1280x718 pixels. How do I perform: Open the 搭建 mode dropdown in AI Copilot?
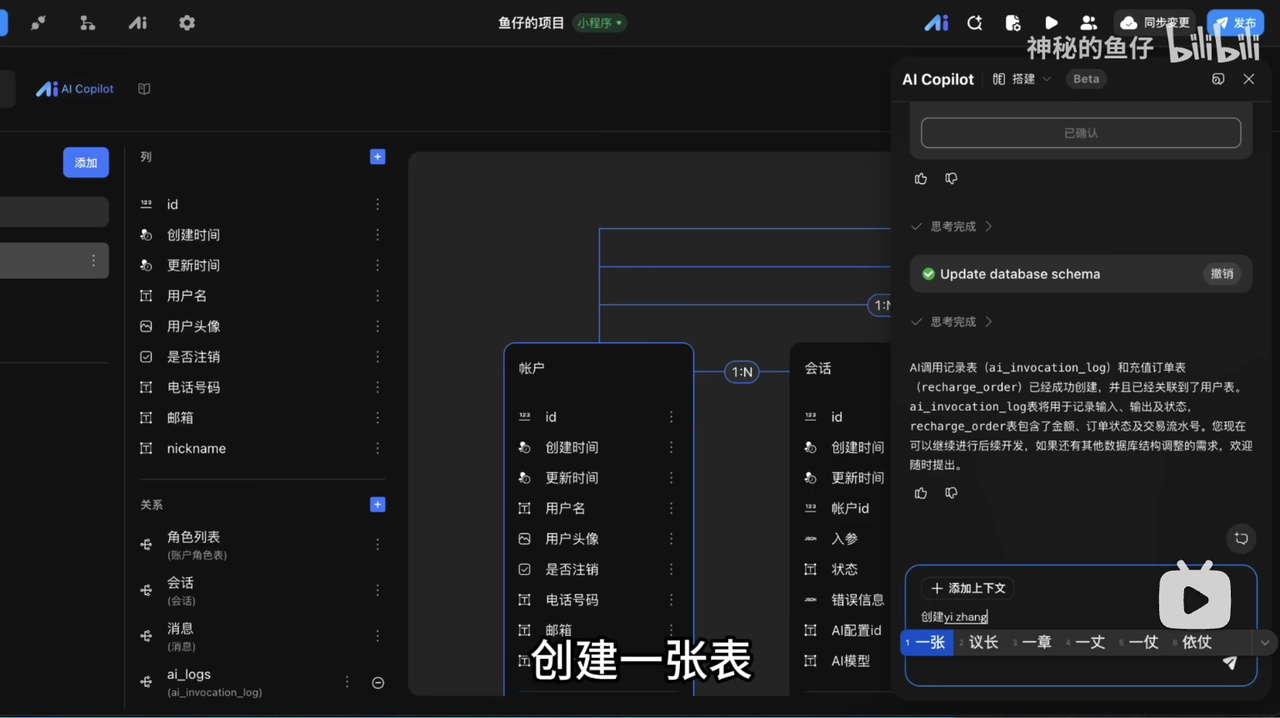pos(1022,79)
